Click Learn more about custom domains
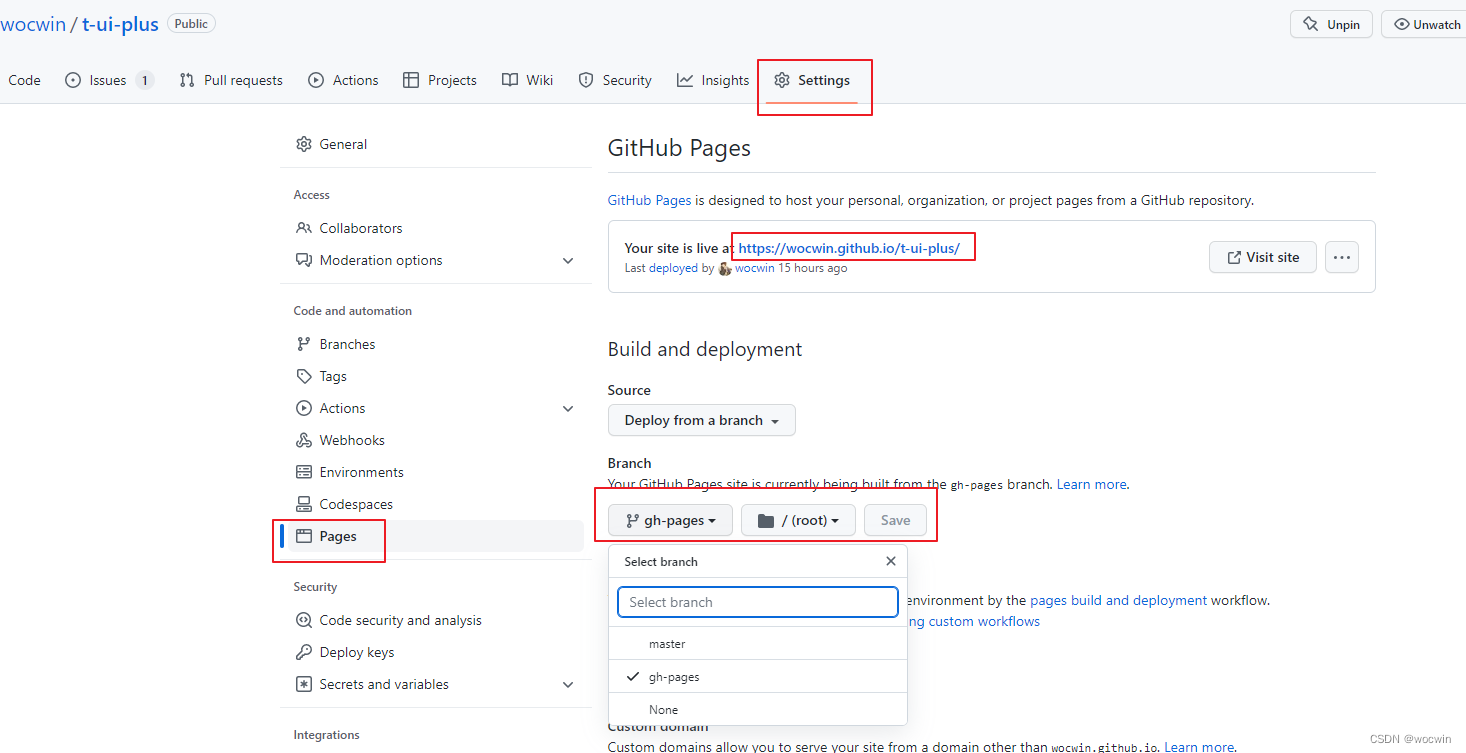This screenshot has height=753, width=1466. click(1199, 746)
